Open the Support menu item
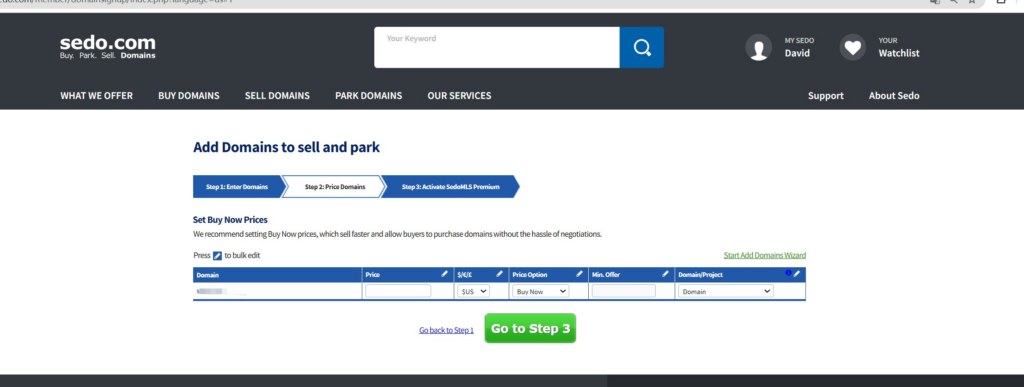1024x387 pixels. pos(825,95)
